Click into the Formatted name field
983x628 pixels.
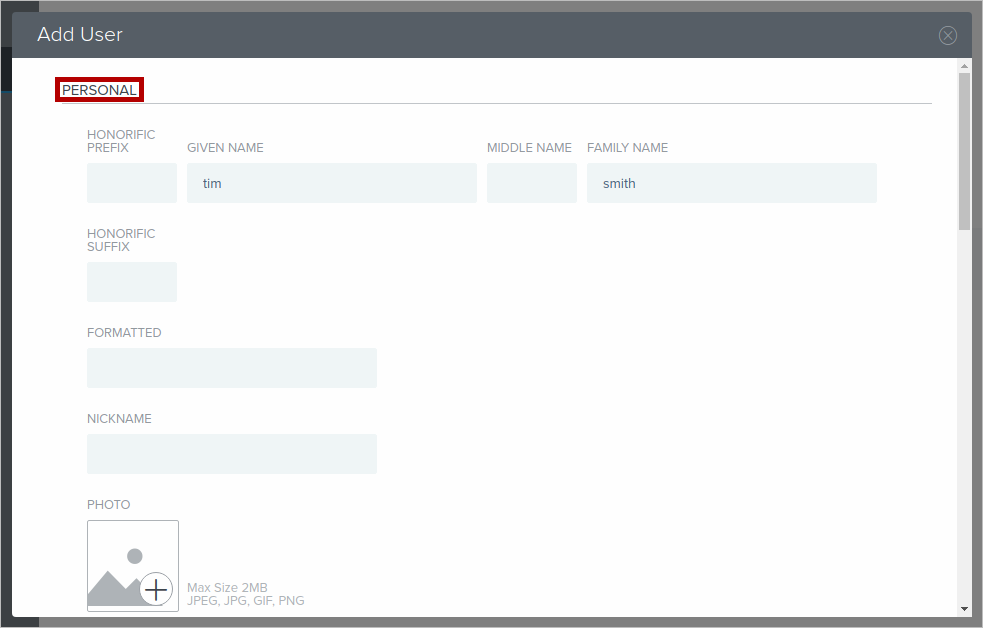point(231,368)
